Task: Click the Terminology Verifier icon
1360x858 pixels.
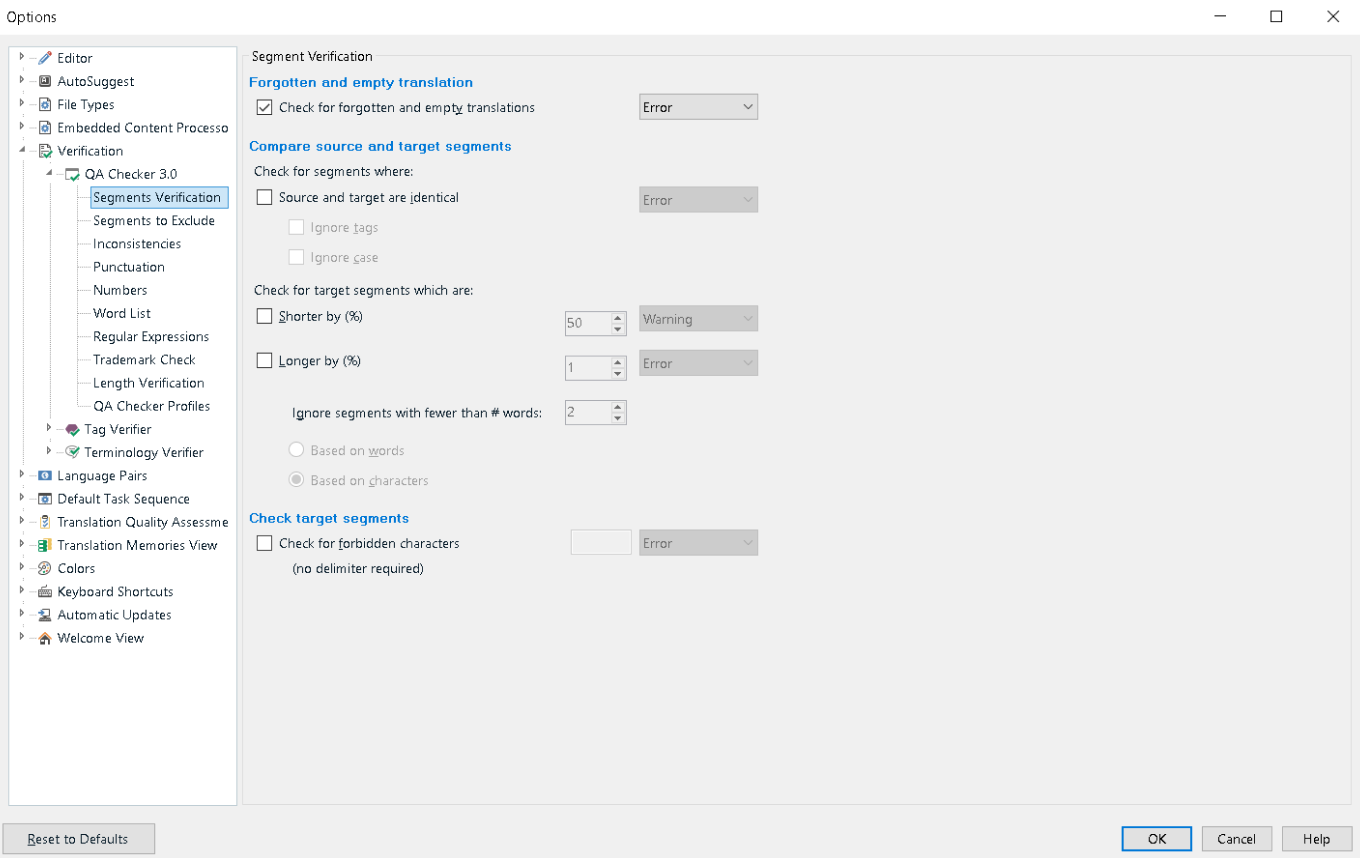Action: click(72, 452)
